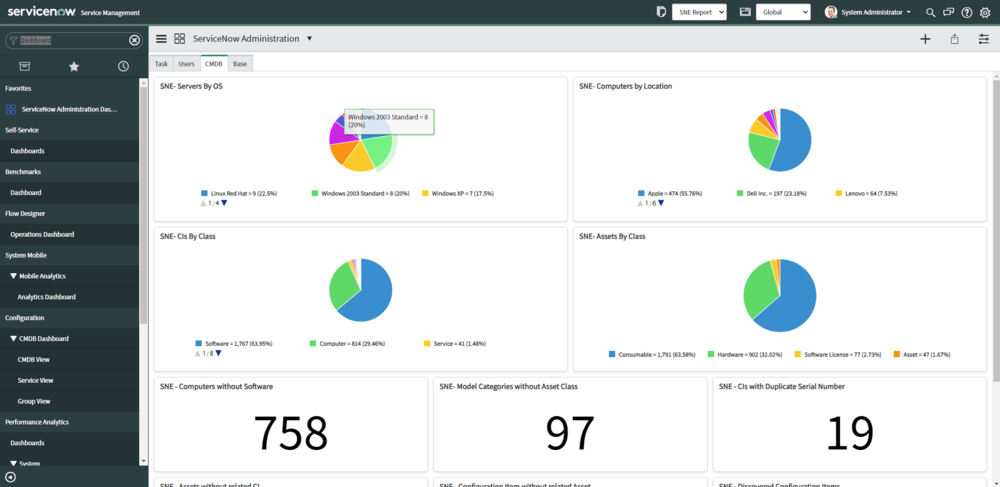Open the system settings gear
The height and width of the screenshot is (487, 1000).
point(985,13)
